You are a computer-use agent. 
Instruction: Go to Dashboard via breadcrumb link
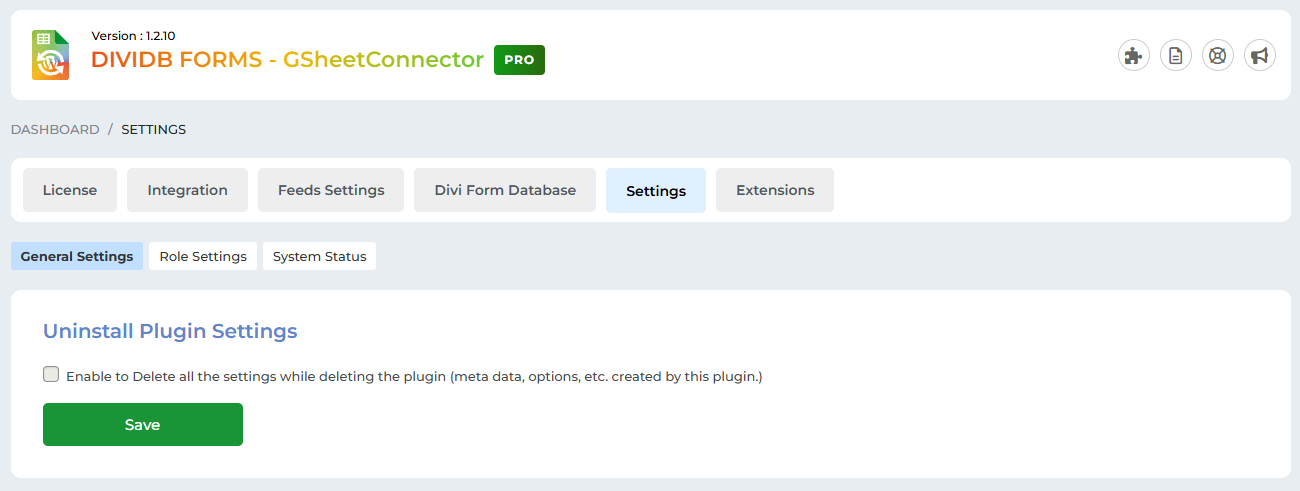55,129
